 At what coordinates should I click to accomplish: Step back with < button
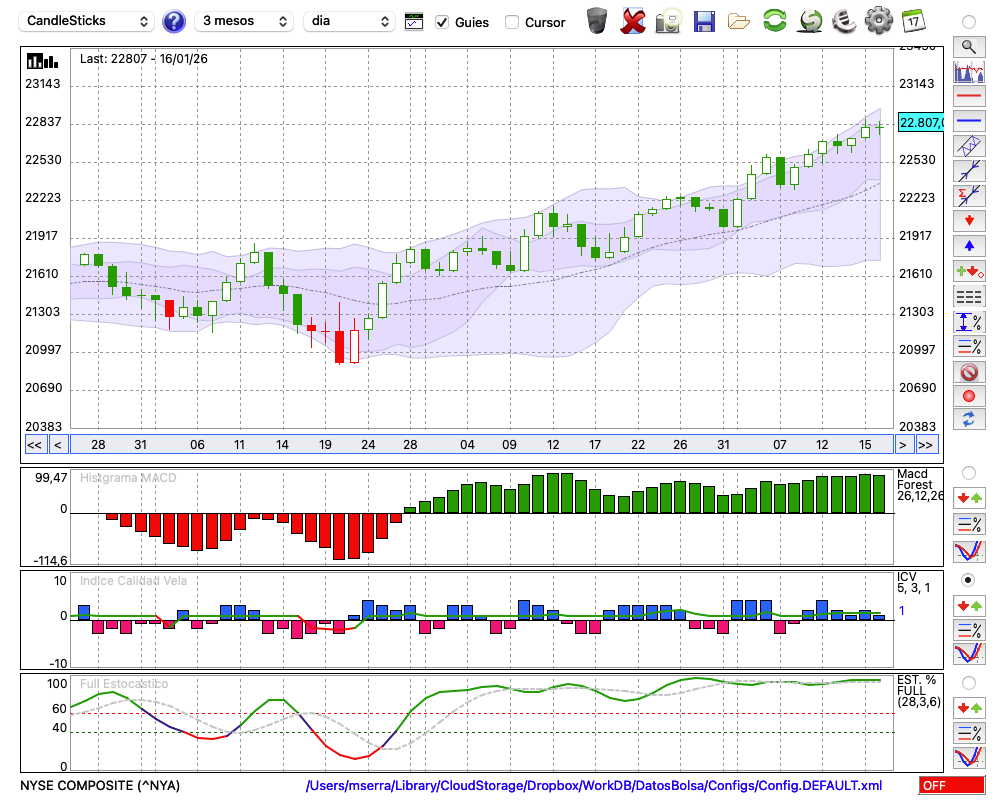pos(58,445)
